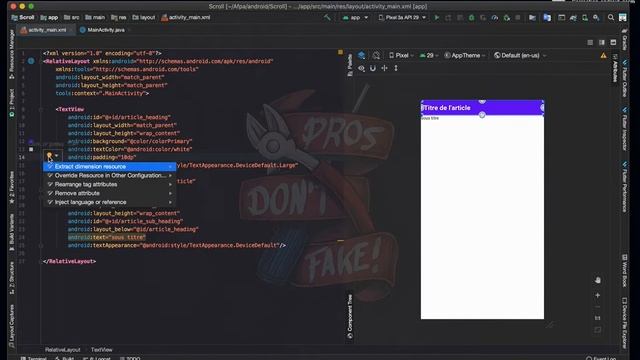Click the Apply Changes rerun icon
The width and height of the screenshot is (640, 360).
[x=448, y=18]
